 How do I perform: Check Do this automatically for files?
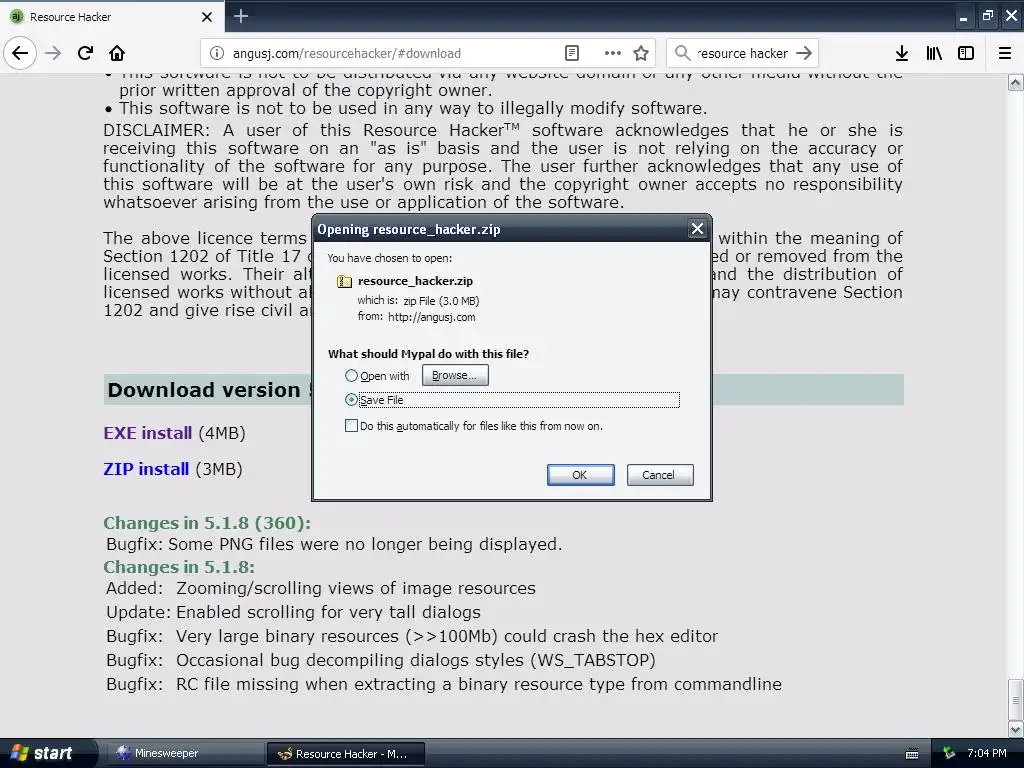[351, 426]
